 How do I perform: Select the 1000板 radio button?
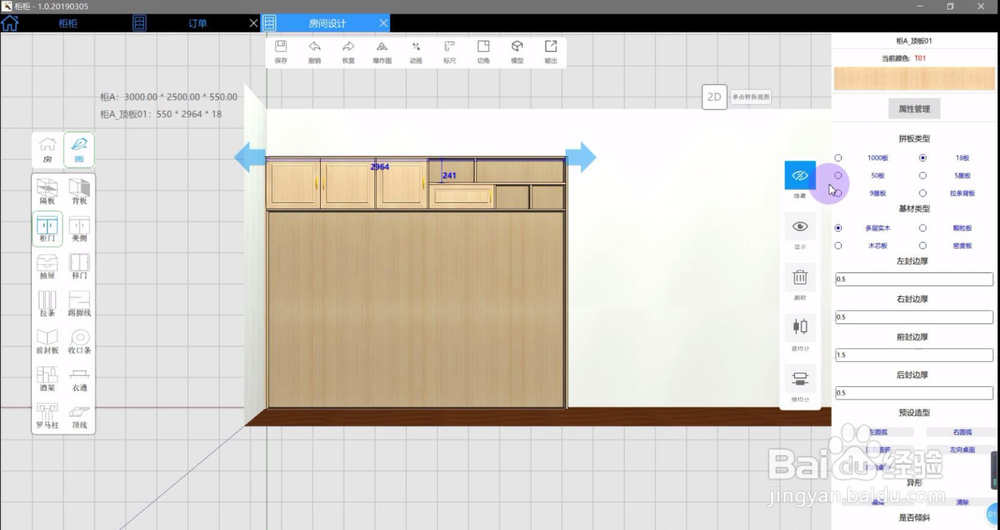point(838,158)
